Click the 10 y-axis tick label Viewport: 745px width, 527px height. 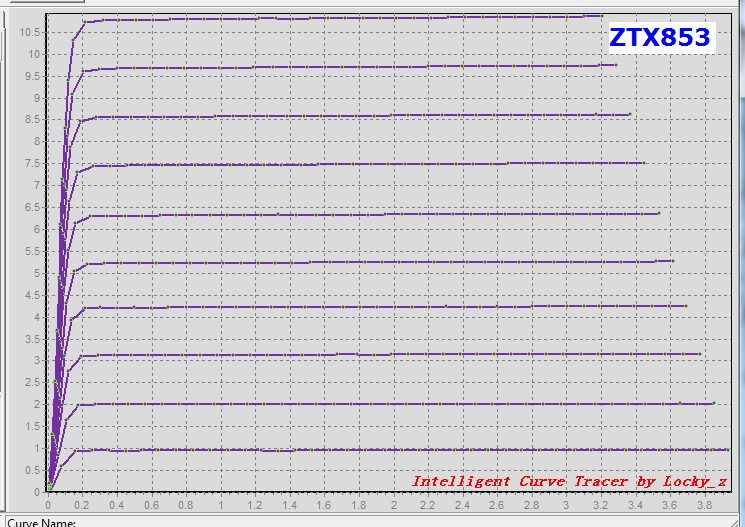(34, 54)
